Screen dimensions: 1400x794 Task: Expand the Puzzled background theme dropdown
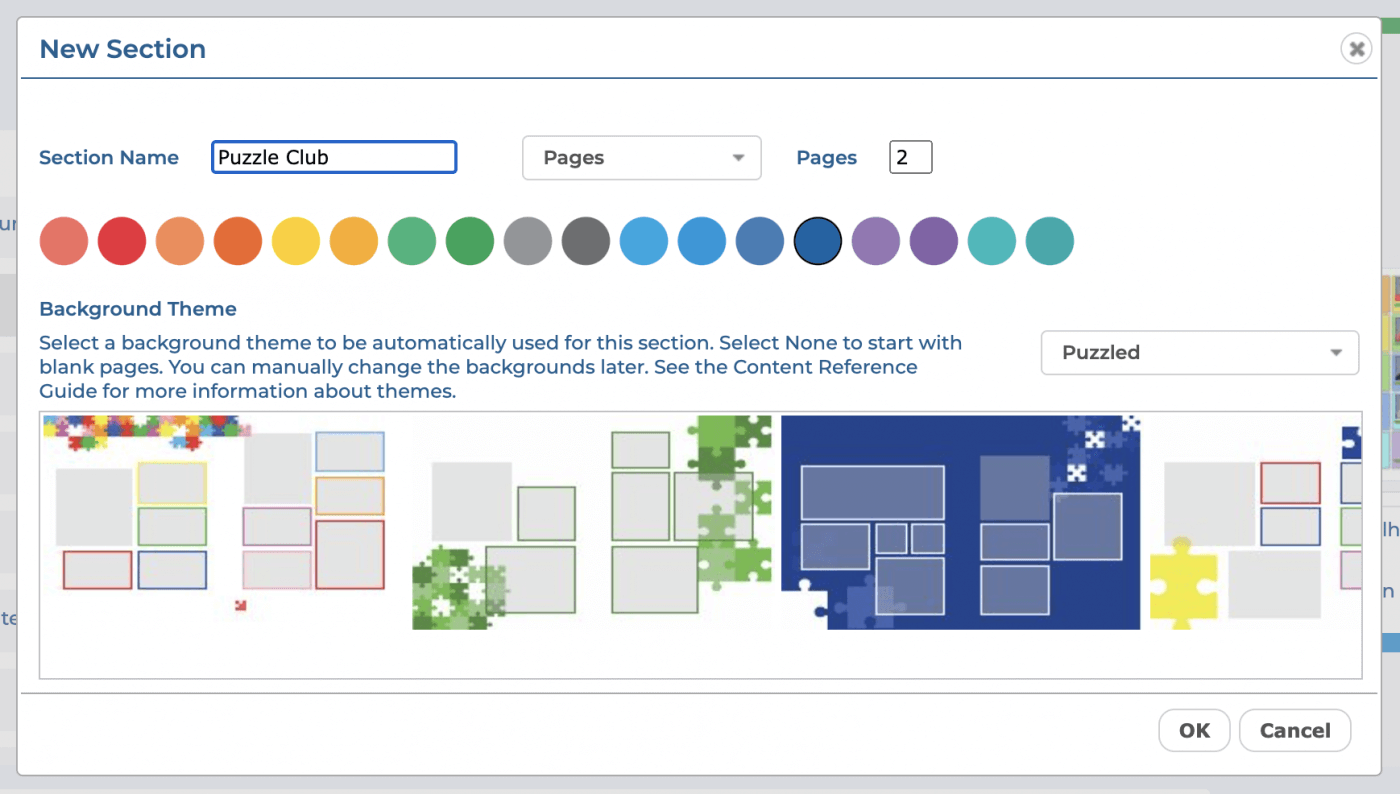pyautogui.click(x=1199, y=353)
